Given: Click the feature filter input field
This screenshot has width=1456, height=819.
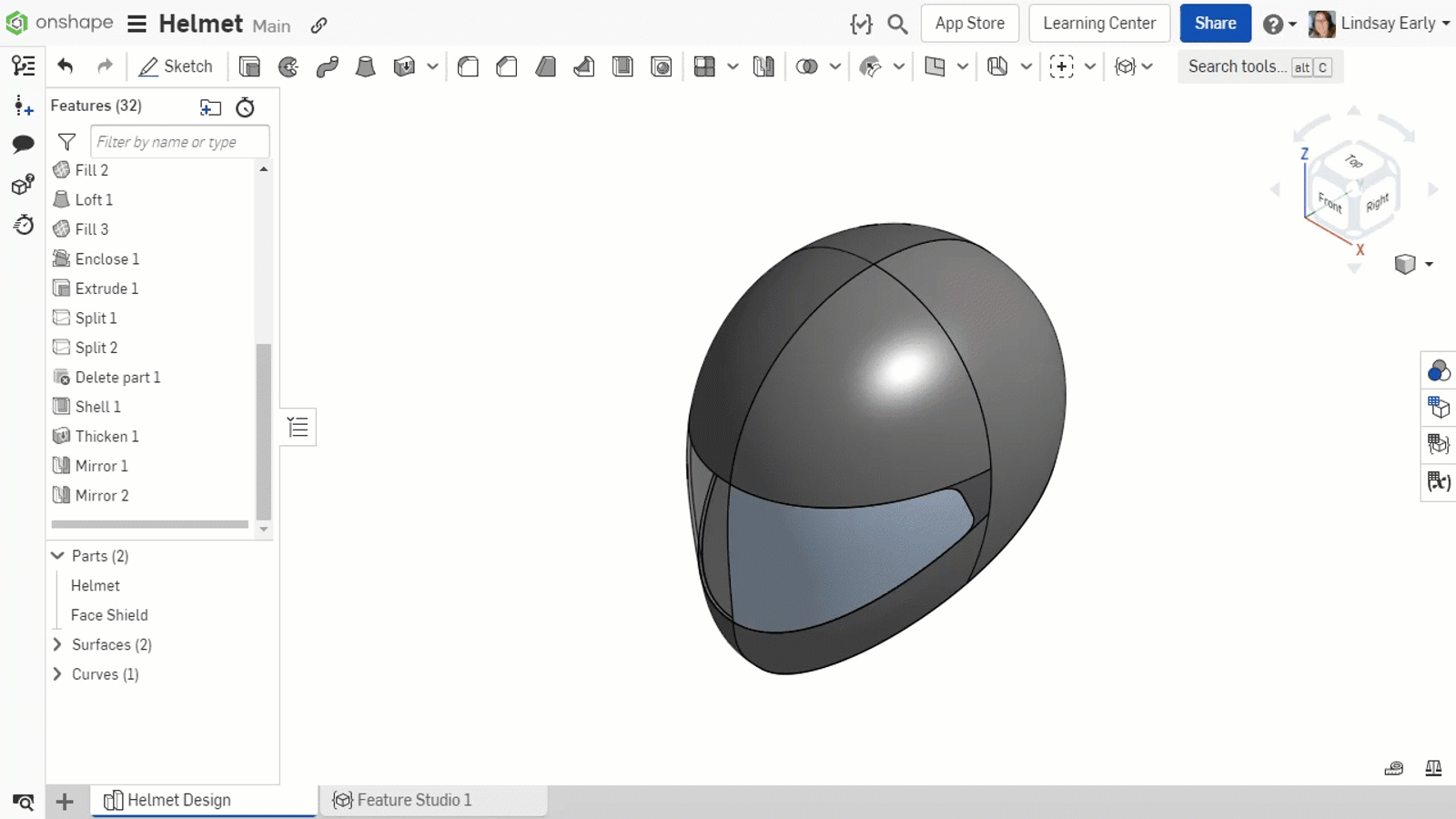Looking at the screenshot, I should [x=179, y=142].
